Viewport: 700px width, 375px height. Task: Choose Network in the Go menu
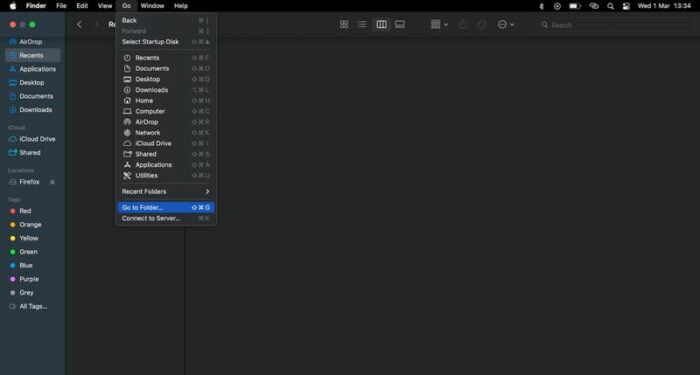pos(166,133)
